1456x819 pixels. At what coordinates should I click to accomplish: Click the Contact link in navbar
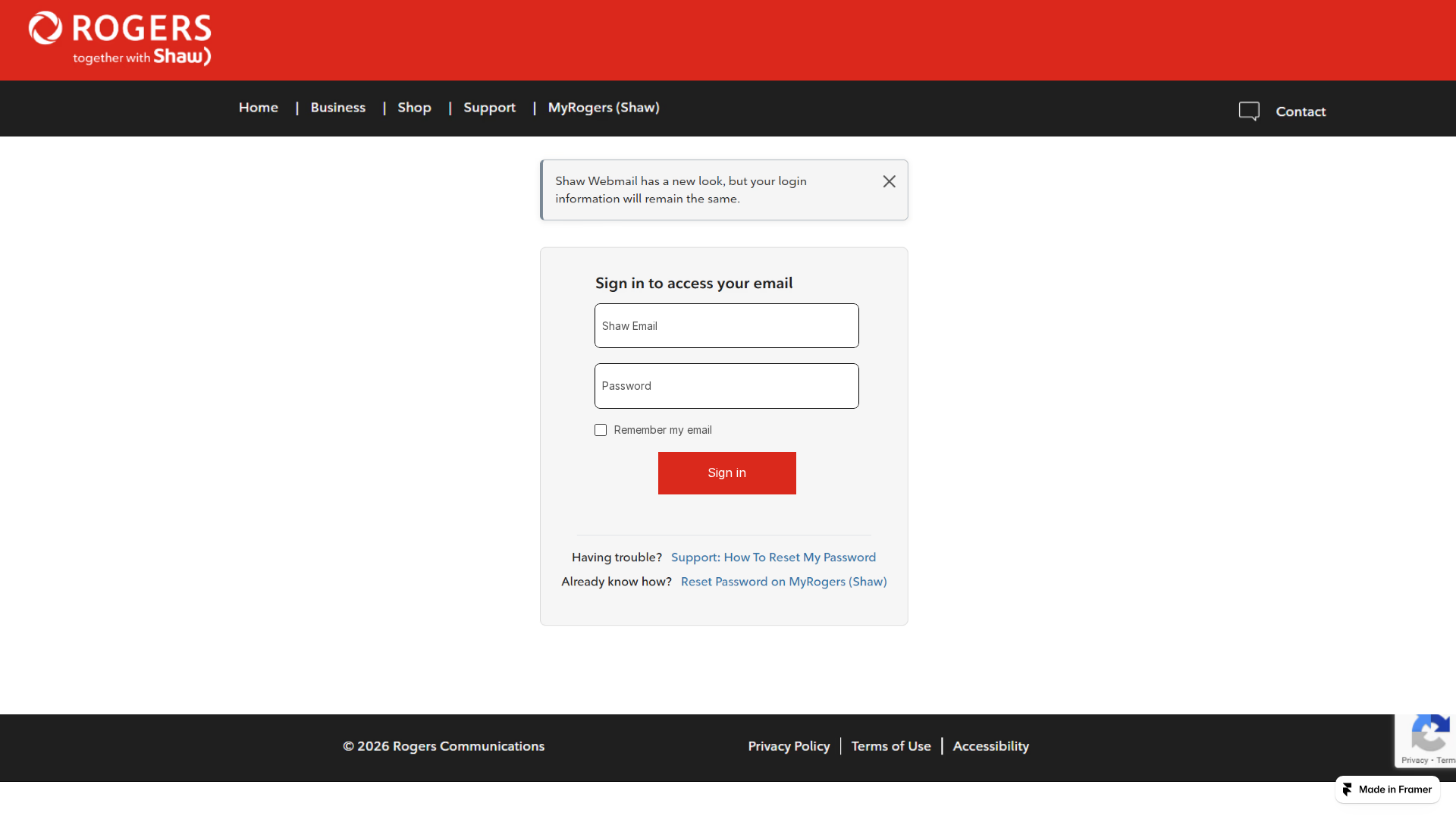[1301, 111]
